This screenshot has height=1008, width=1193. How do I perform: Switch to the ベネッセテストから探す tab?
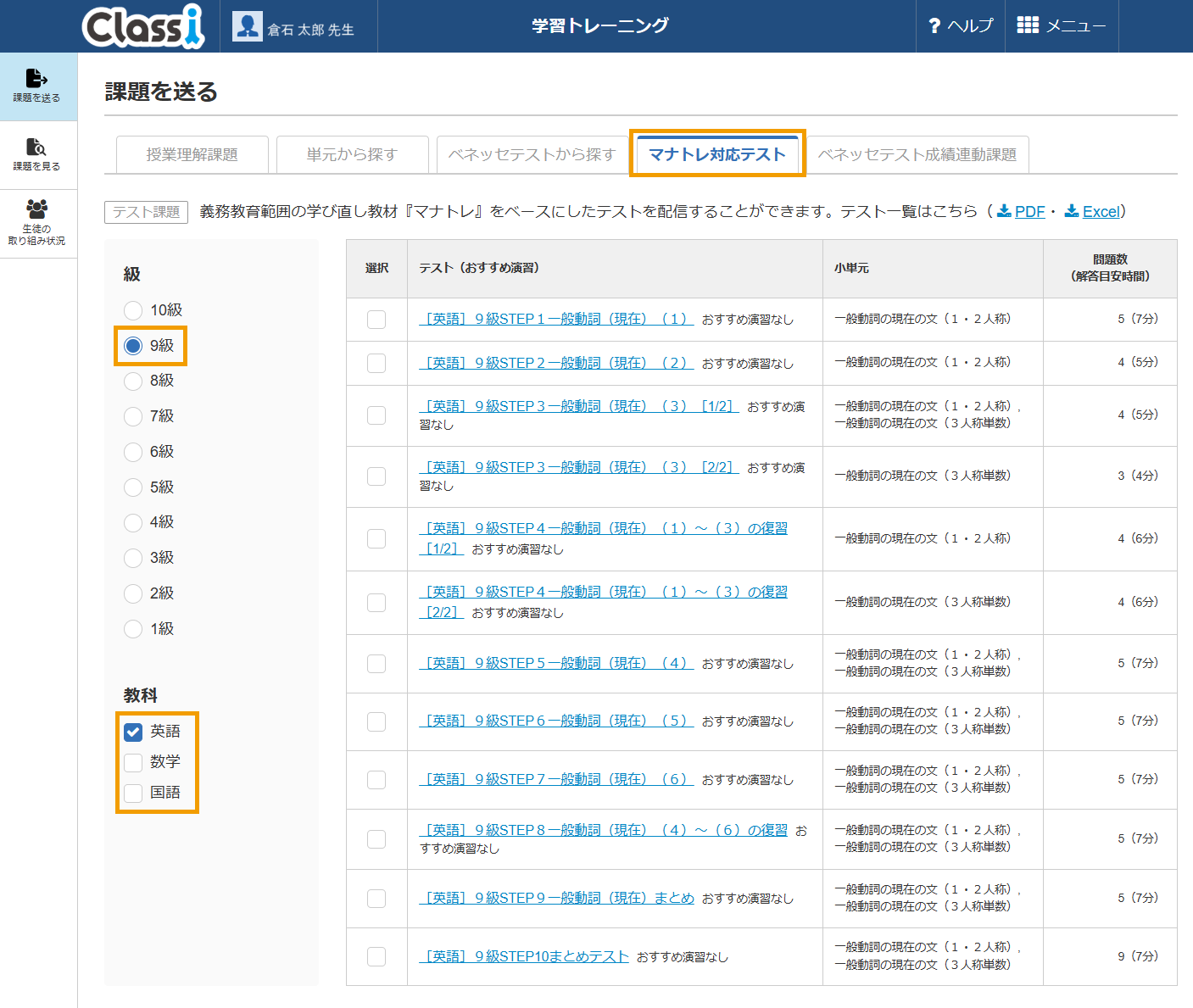pyautogui.click(x=532, y=154)
